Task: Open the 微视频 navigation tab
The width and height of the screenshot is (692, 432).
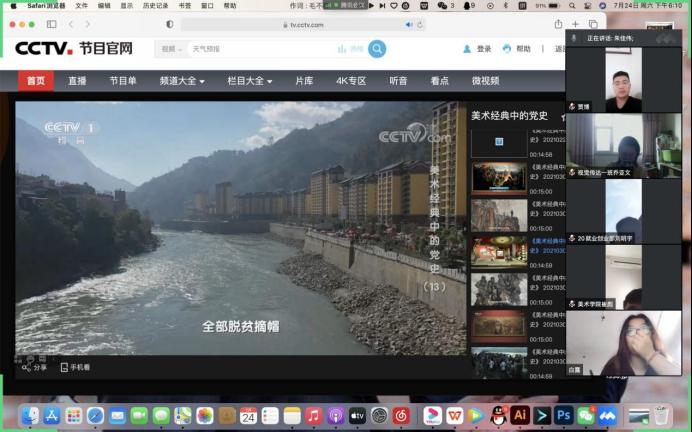Action: tap(485, 81)
